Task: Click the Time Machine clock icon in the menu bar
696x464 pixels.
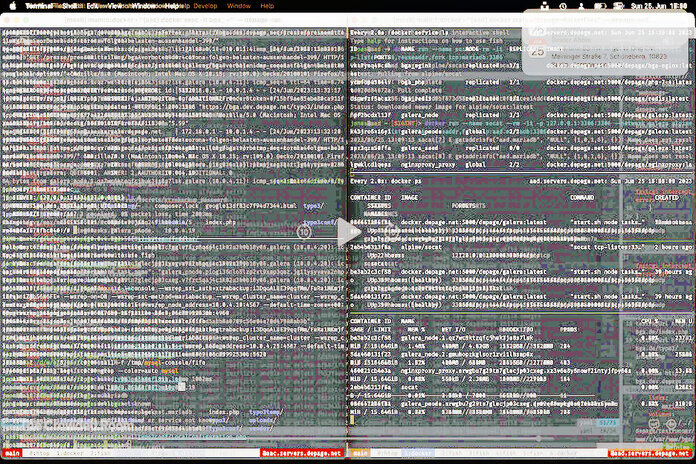Action: point(563,6)
